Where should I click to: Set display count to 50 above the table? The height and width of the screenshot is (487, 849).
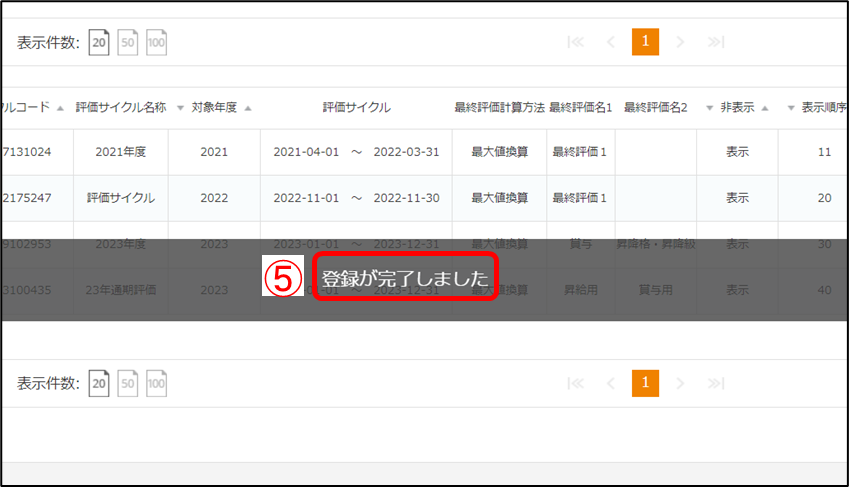(128, 43)
